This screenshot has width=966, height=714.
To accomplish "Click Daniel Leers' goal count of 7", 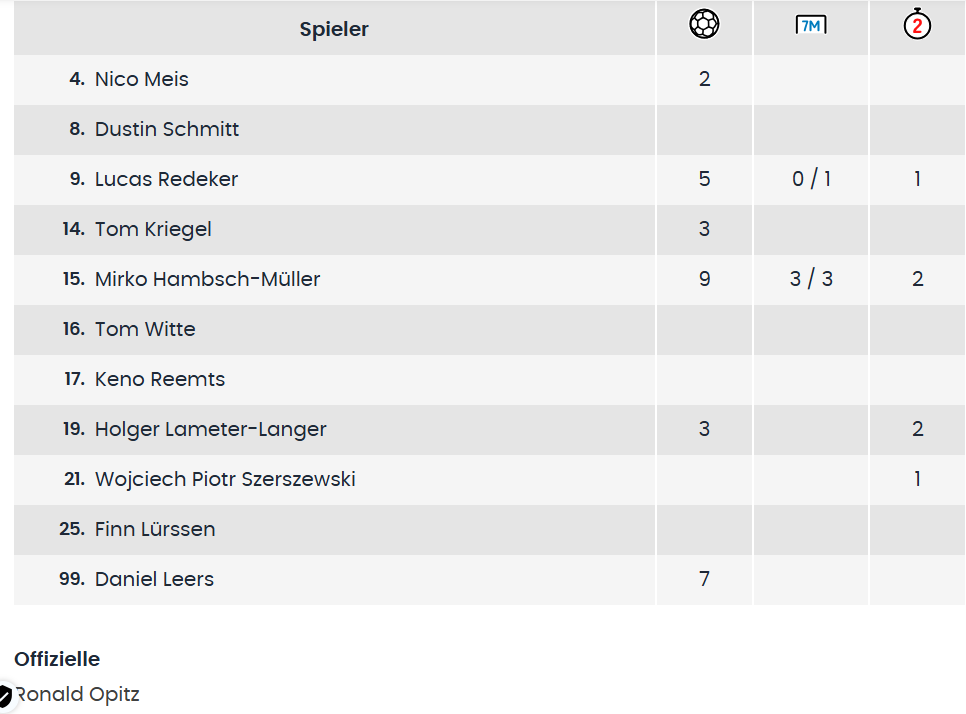I will [x=704, y=579].
